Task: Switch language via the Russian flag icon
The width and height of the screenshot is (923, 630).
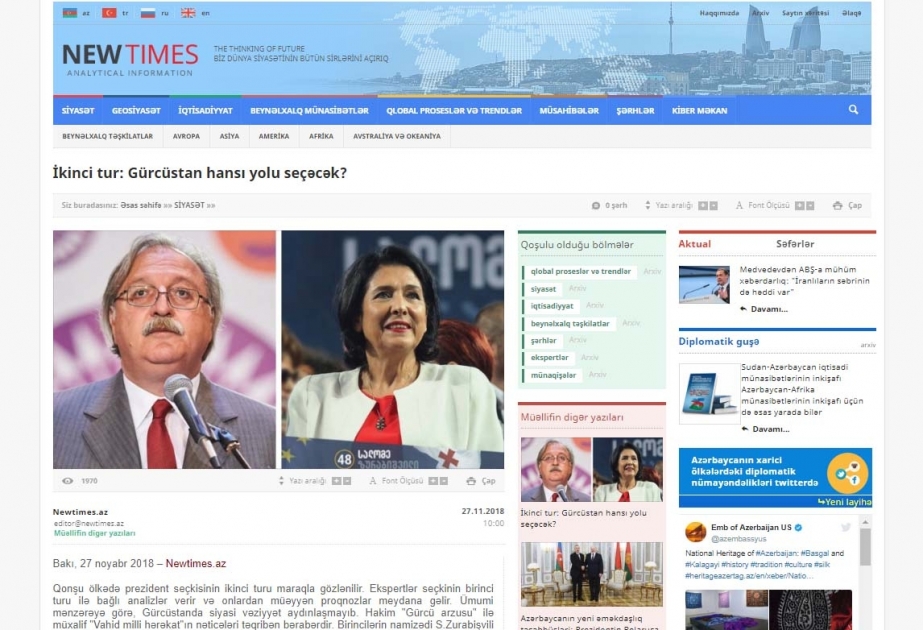Action: (148, 13)
